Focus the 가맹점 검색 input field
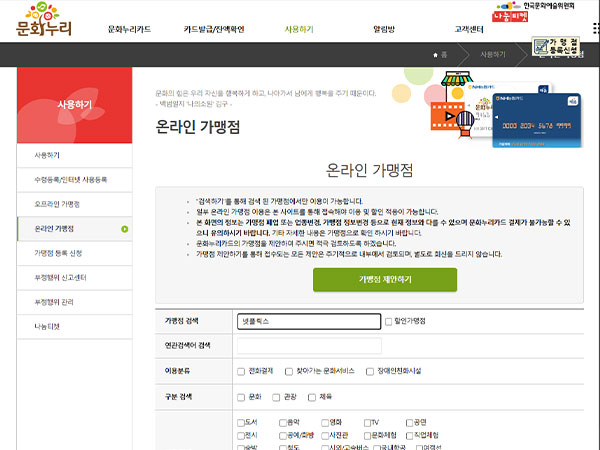Image resolution: width=600 pixels, height=450 pixels. tap(309, 321)
